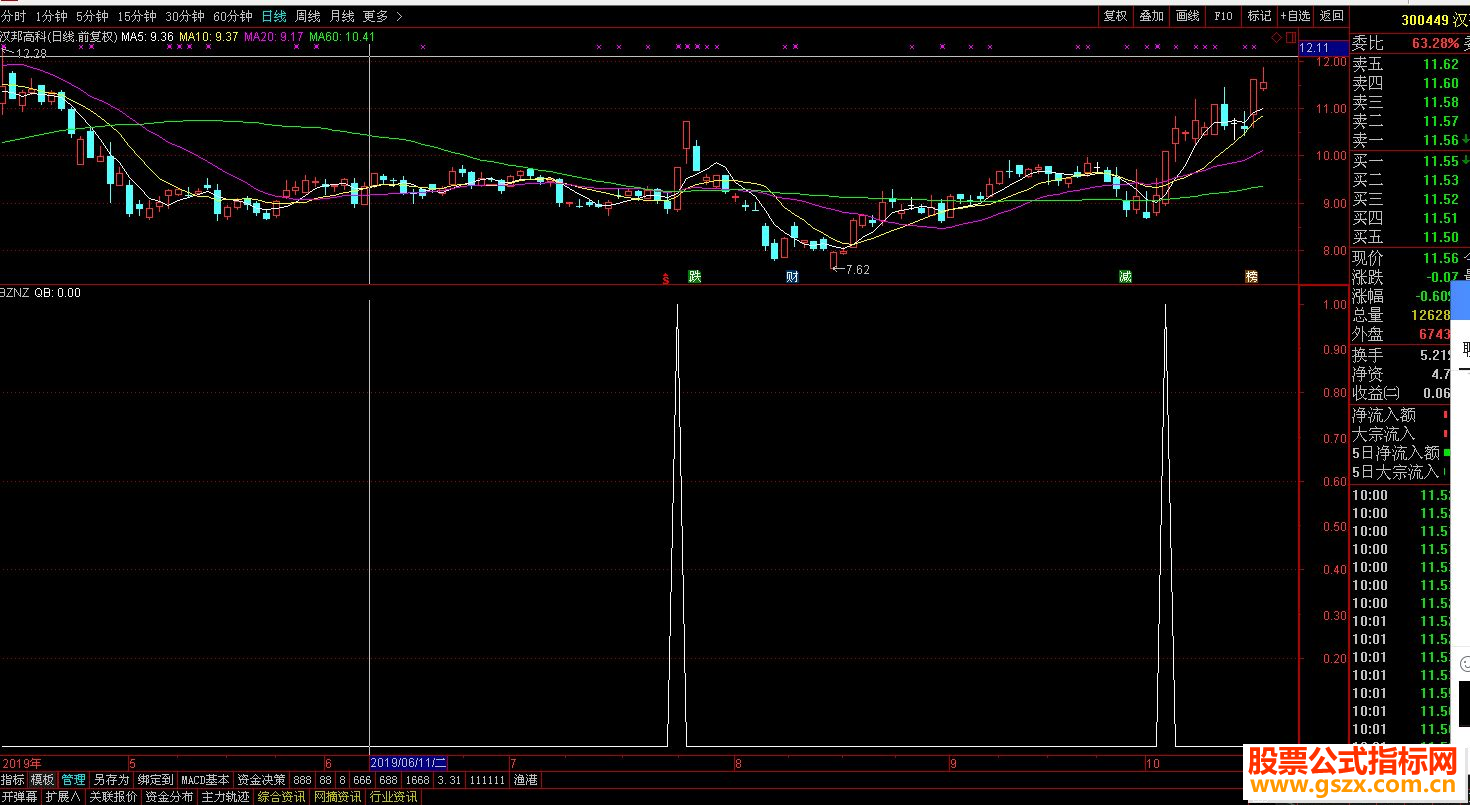Select the 30分钟 chart period
Image resolution: width=1470 pixels, height=805 pixels.
[184, 16]
